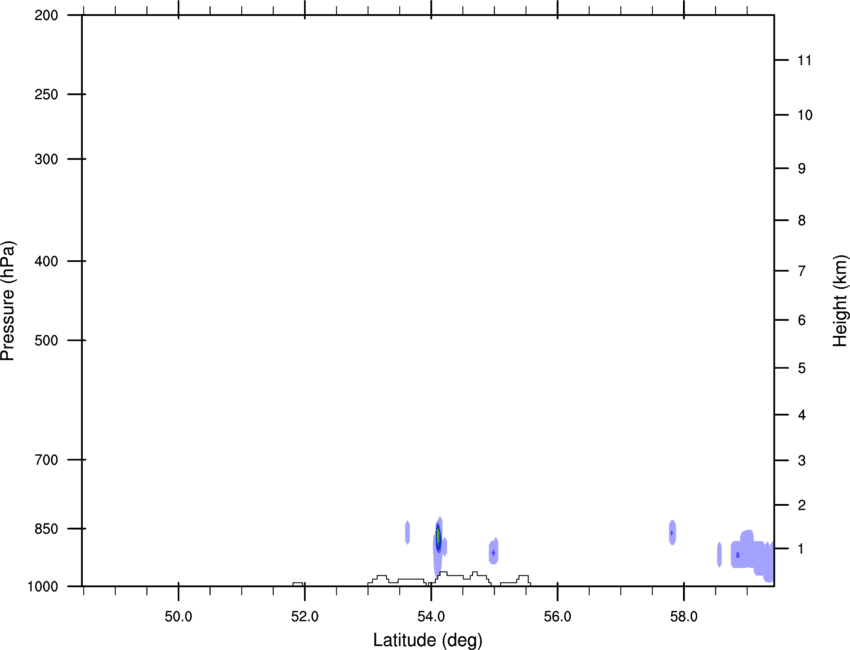Click the 300 pressure axis label
Image resolution: width=850 pixels, height=650 pixels.
(46, 159)
